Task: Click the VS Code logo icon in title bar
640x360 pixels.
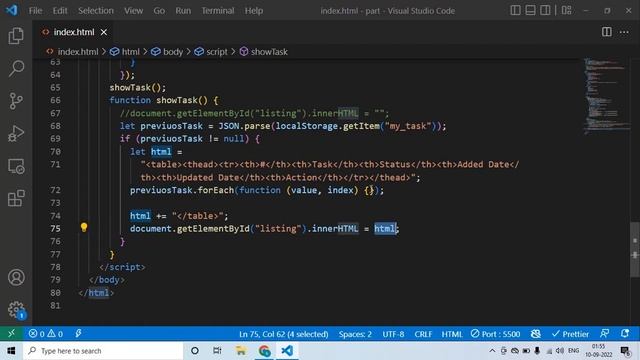Action: click(x=12, y=10)
